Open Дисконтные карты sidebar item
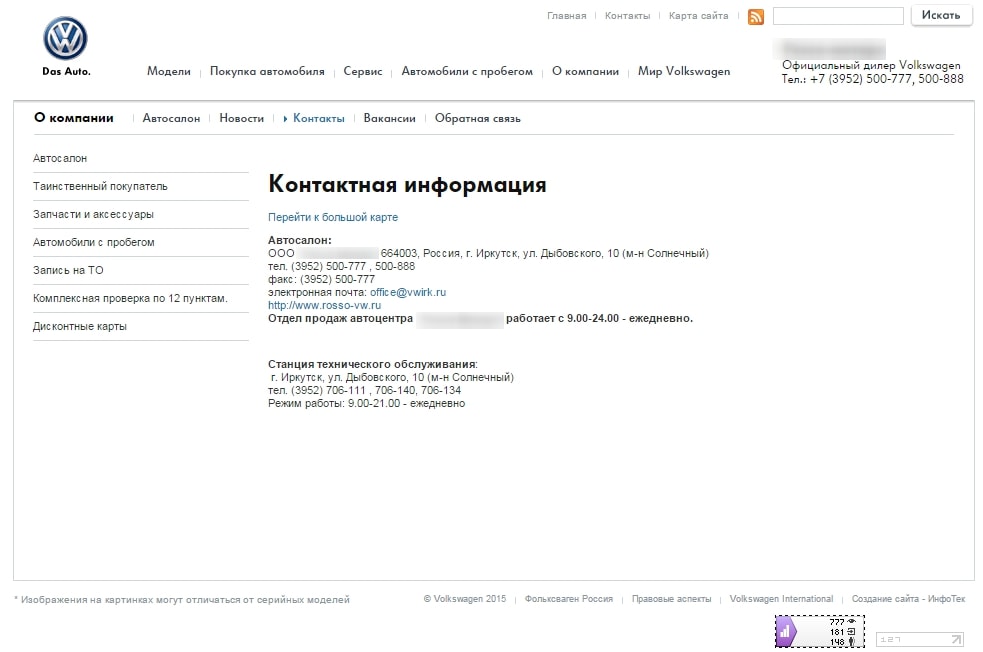 80,327
